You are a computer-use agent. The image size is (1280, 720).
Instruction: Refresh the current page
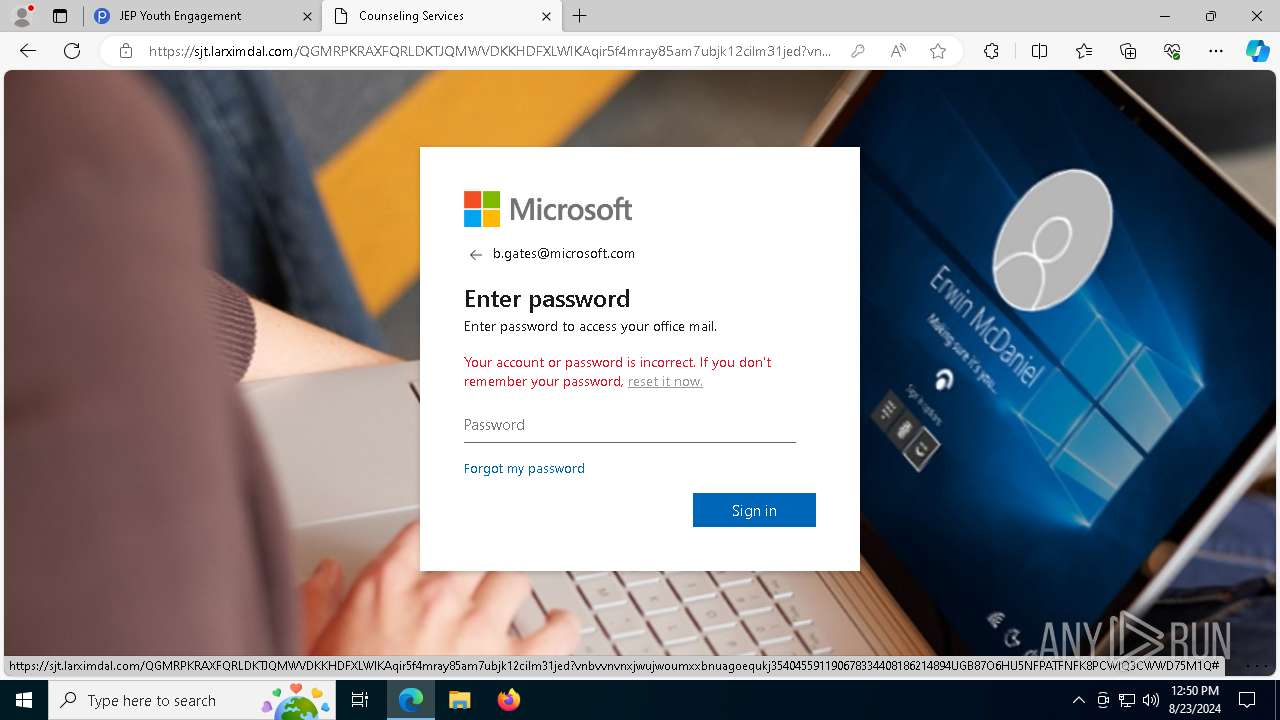(72, 51)
